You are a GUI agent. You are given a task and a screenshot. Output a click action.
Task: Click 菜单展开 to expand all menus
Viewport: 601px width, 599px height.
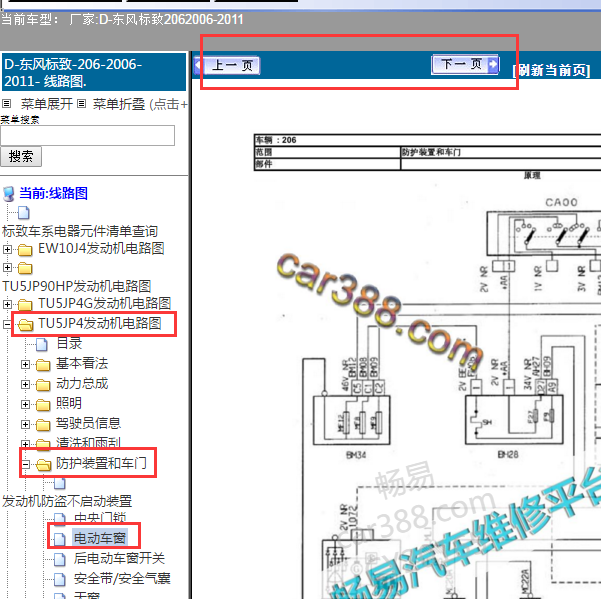click(46, 104)
